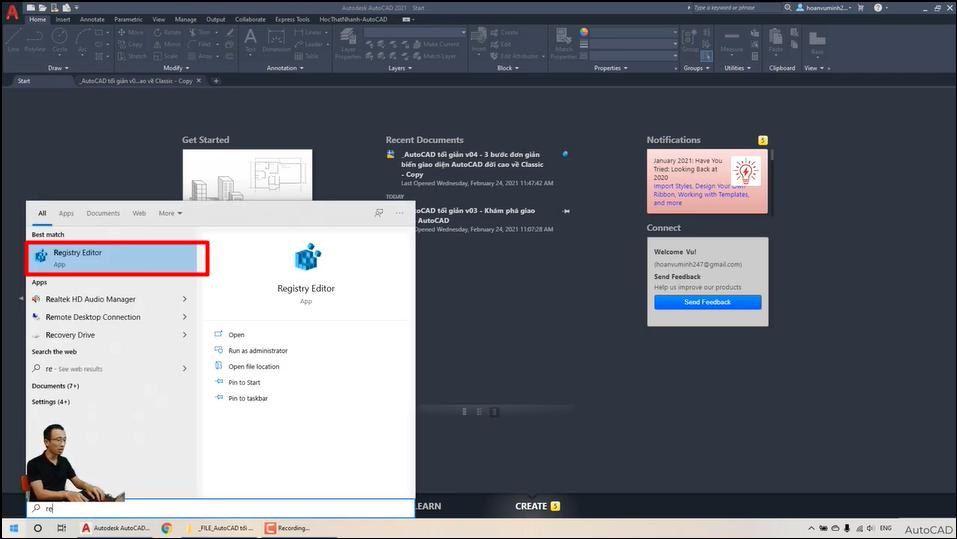Click Match Properties icon in ribbon
Screen dimensions: 957x539
tap(563, 44)
